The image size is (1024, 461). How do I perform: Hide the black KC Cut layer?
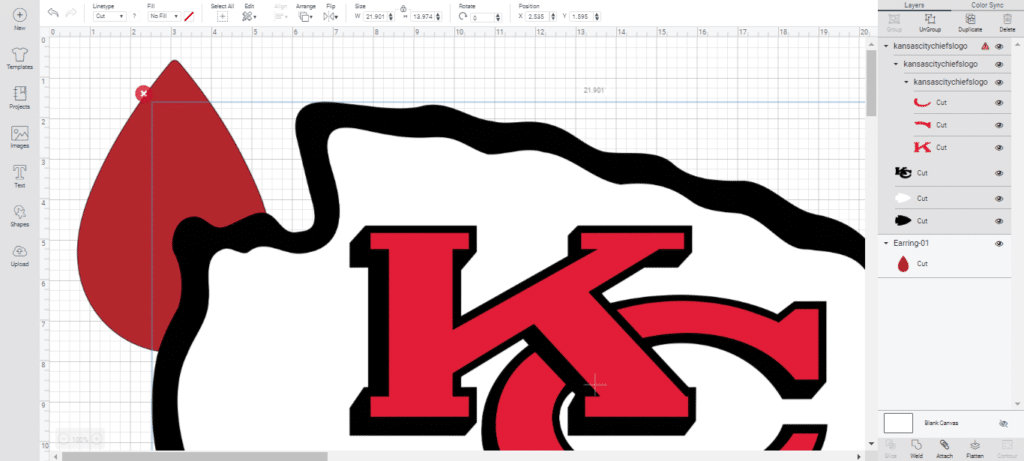click(999, 173)
